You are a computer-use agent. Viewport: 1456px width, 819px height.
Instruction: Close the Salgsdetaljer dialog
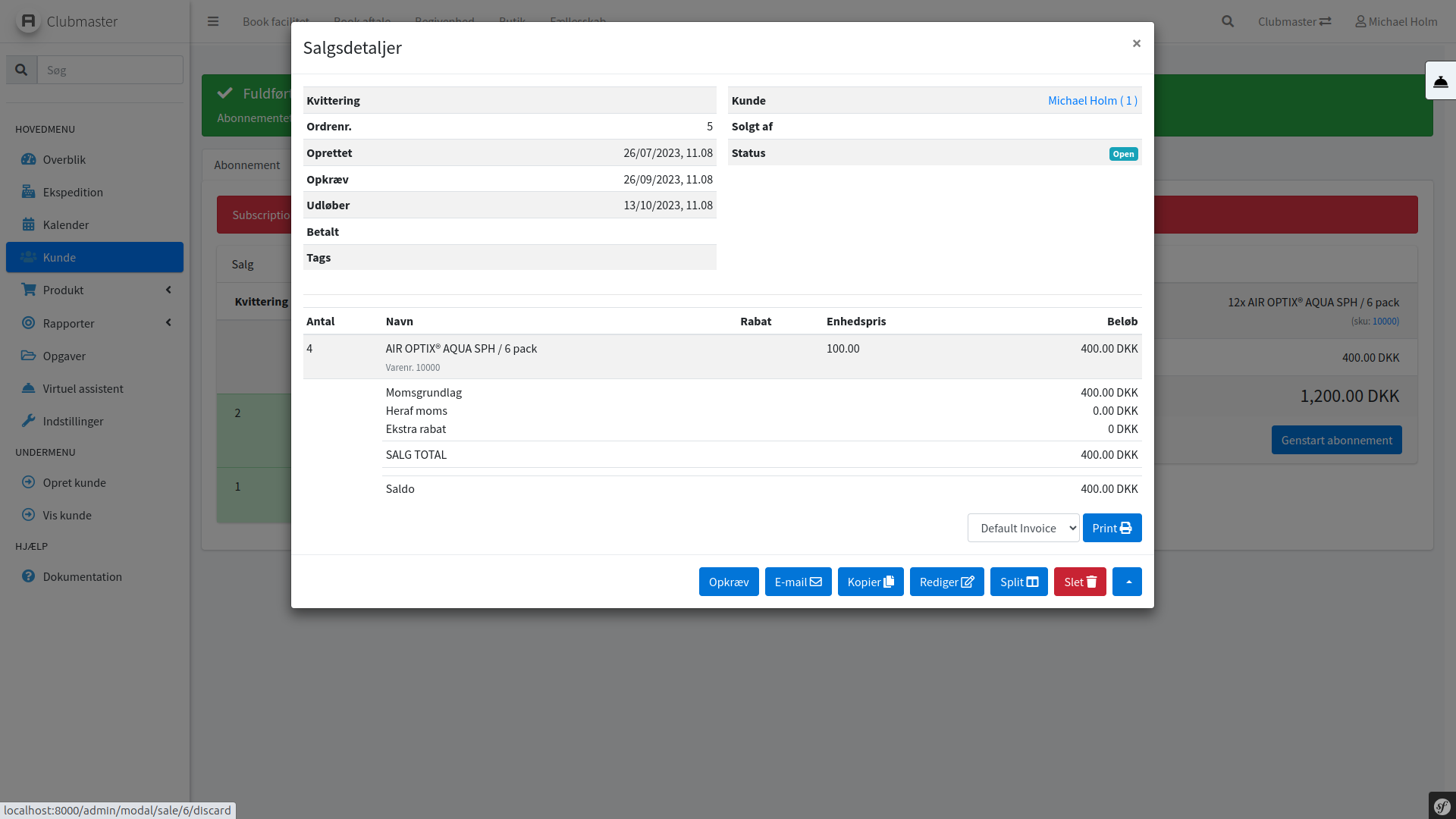tap(1136, 43)
